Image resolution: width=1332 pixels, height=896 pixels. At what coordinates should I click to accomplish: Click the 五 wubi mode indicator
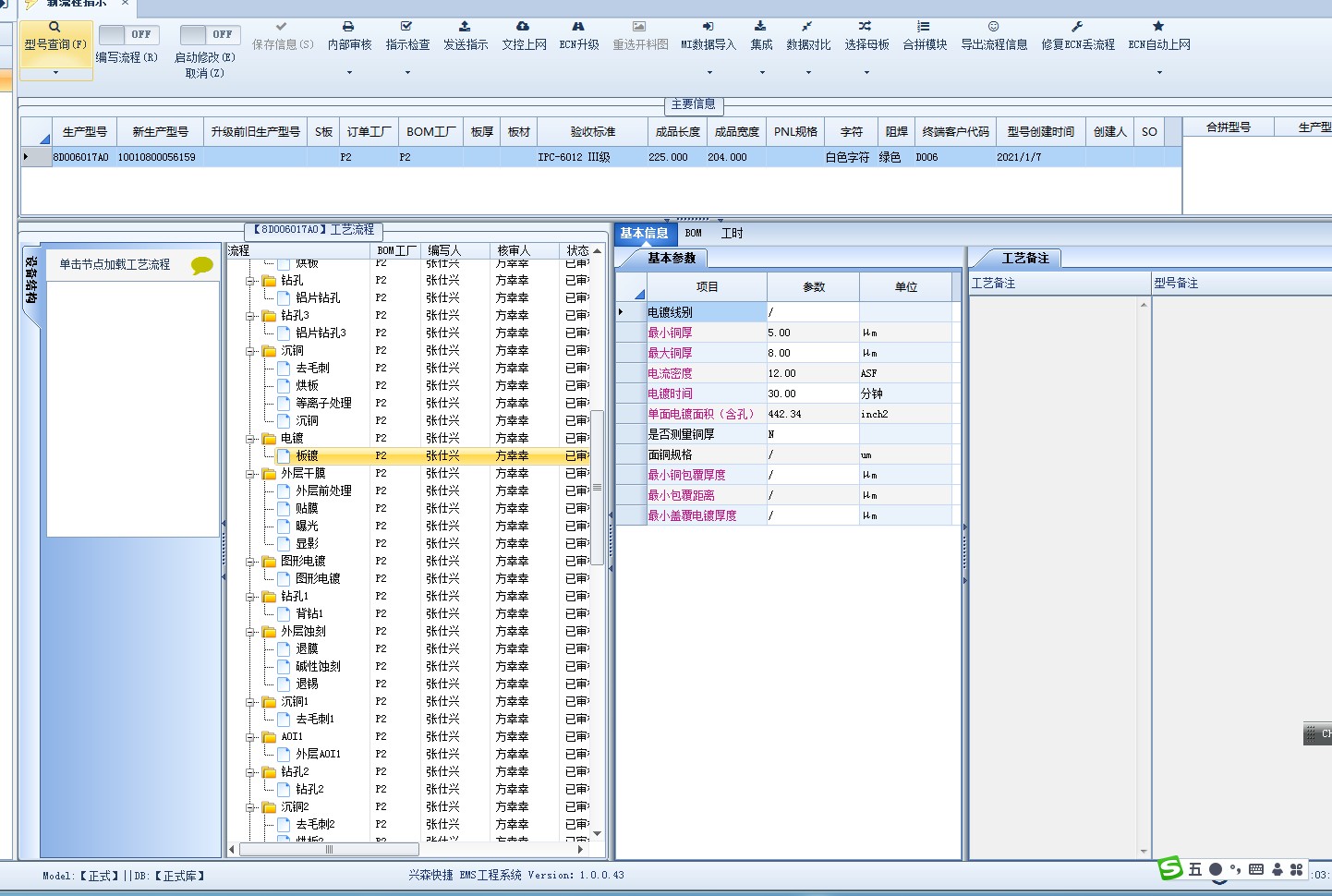(x=1195, y=869)
